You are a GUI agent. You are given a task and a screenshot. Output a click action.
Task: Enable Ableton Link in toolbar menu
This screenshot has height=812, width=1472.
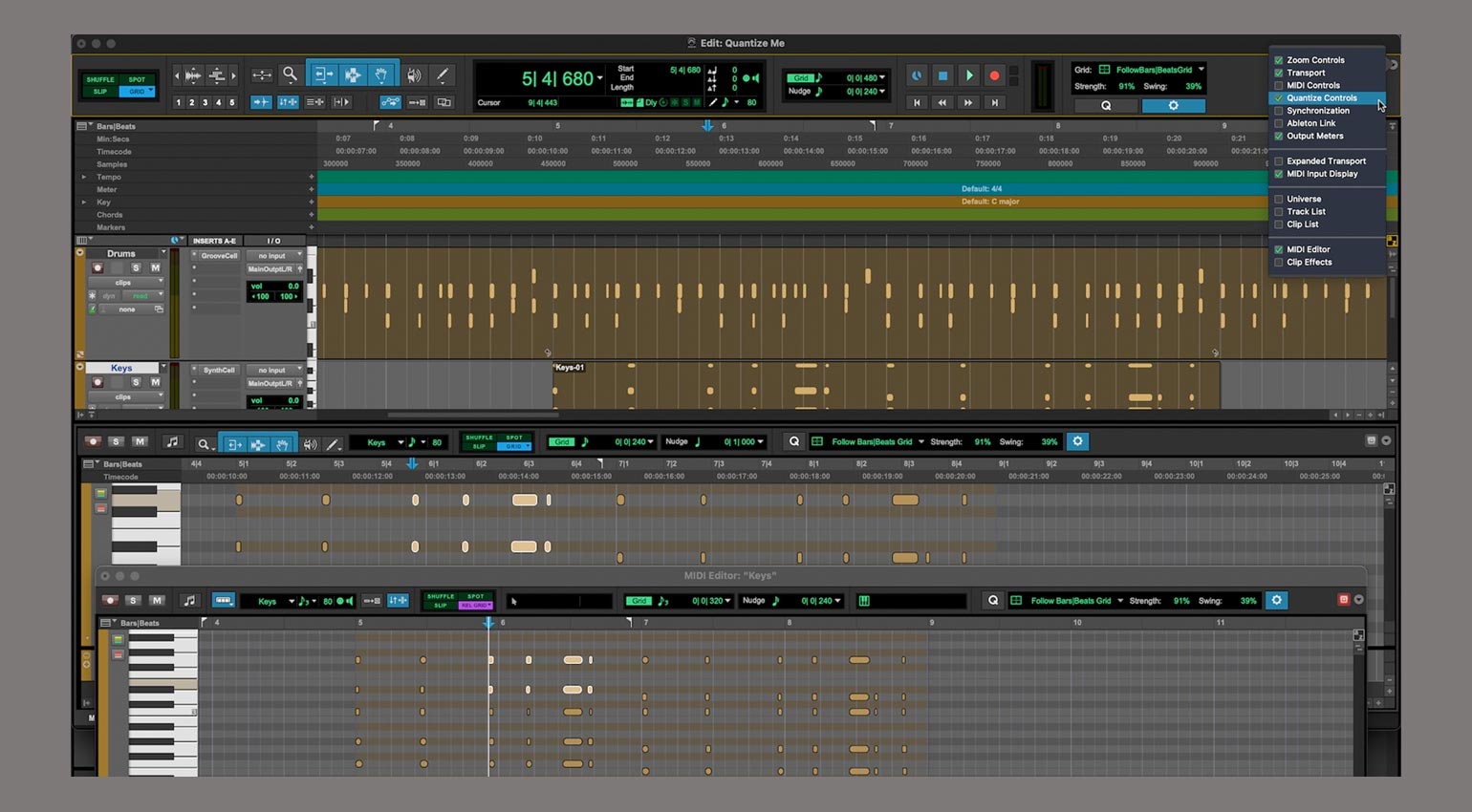pyautogui.click(x=1279, y=123)
